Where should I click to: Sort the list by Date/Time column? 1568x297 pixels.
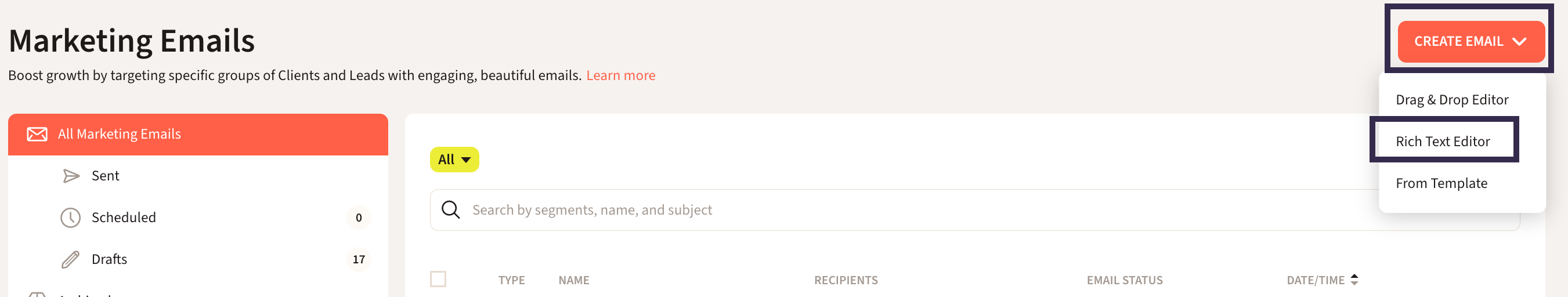coord(1316,280)
